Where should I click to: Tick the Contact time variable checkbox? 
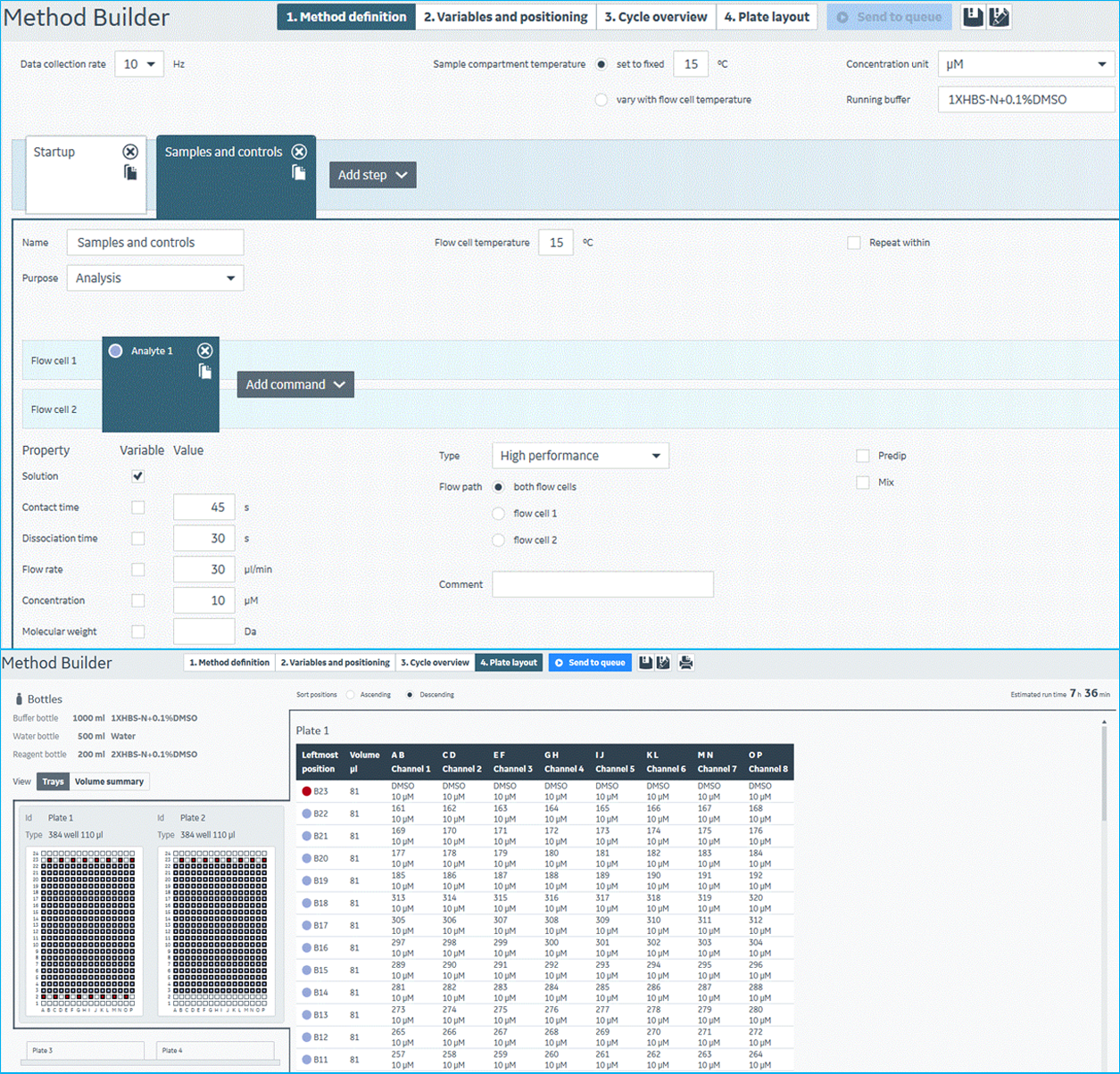137,508
